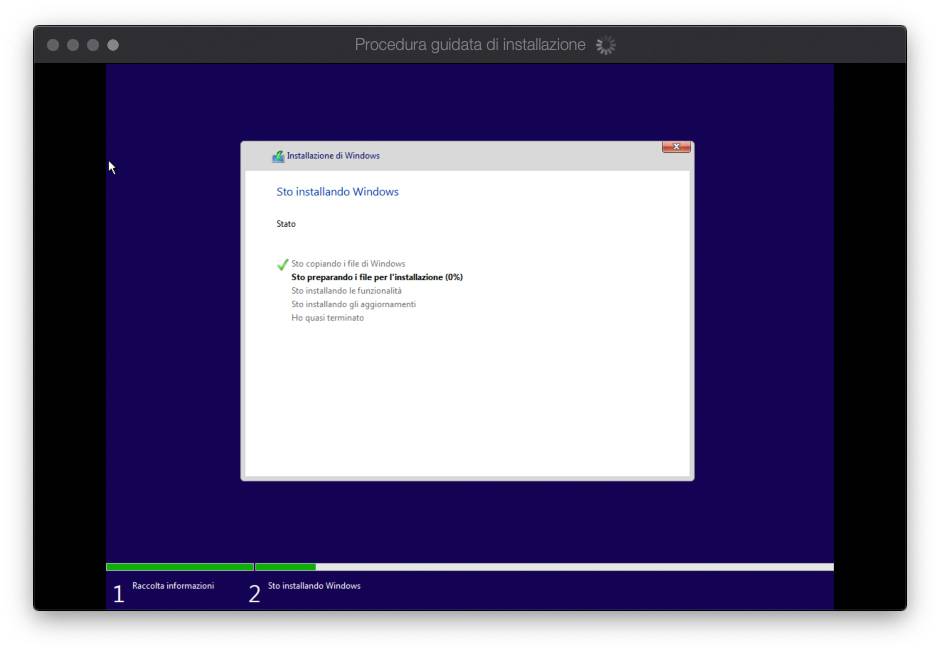Click the 'Procedura guidata di installazione' window title
Viewport: 940px width, 652px height.
tap(470, 44)
